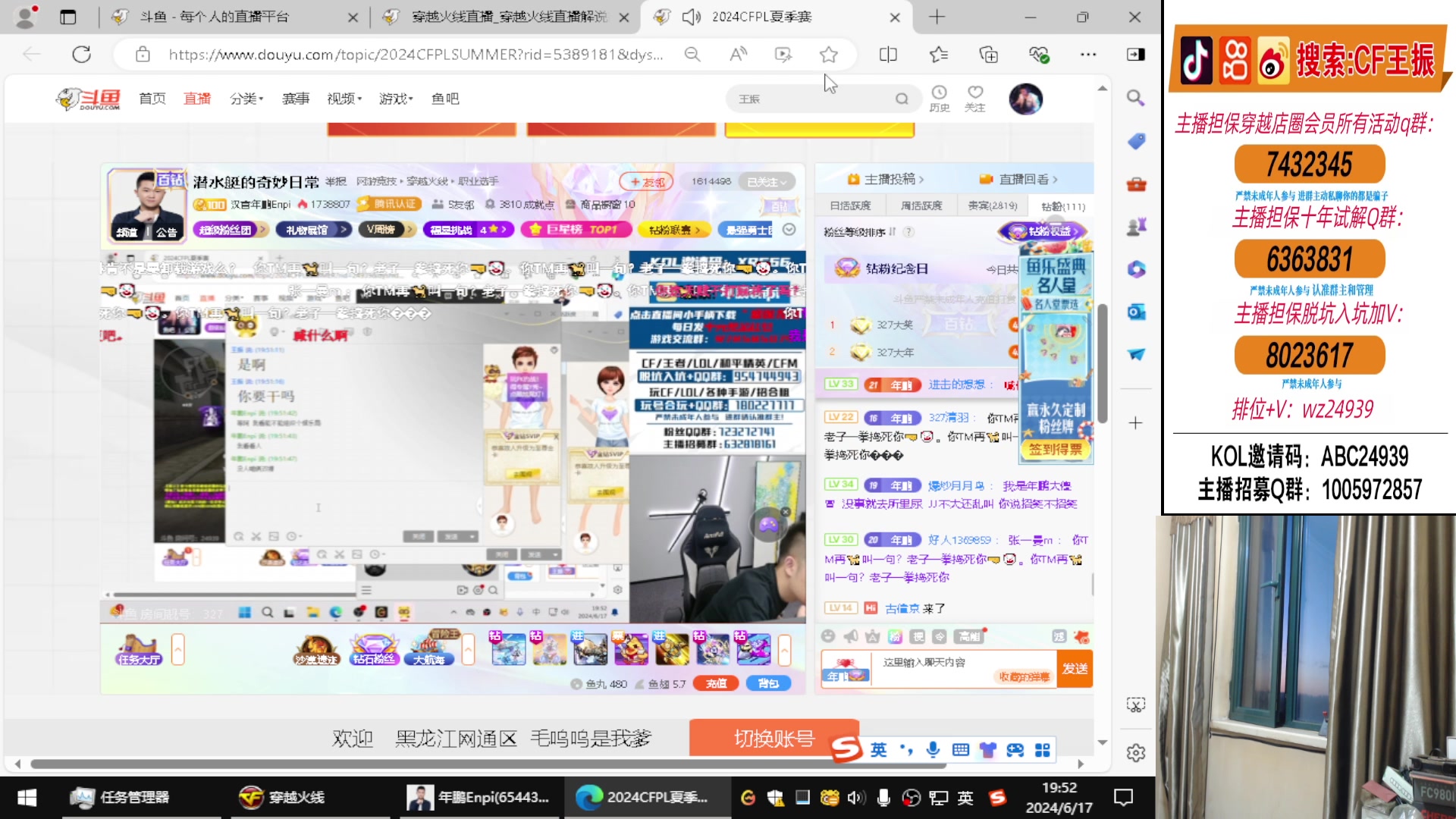This screenshot has height=819, width=1456.
Task: Switch to the 贵宾(2819) tab
Action: click(992, 206)
